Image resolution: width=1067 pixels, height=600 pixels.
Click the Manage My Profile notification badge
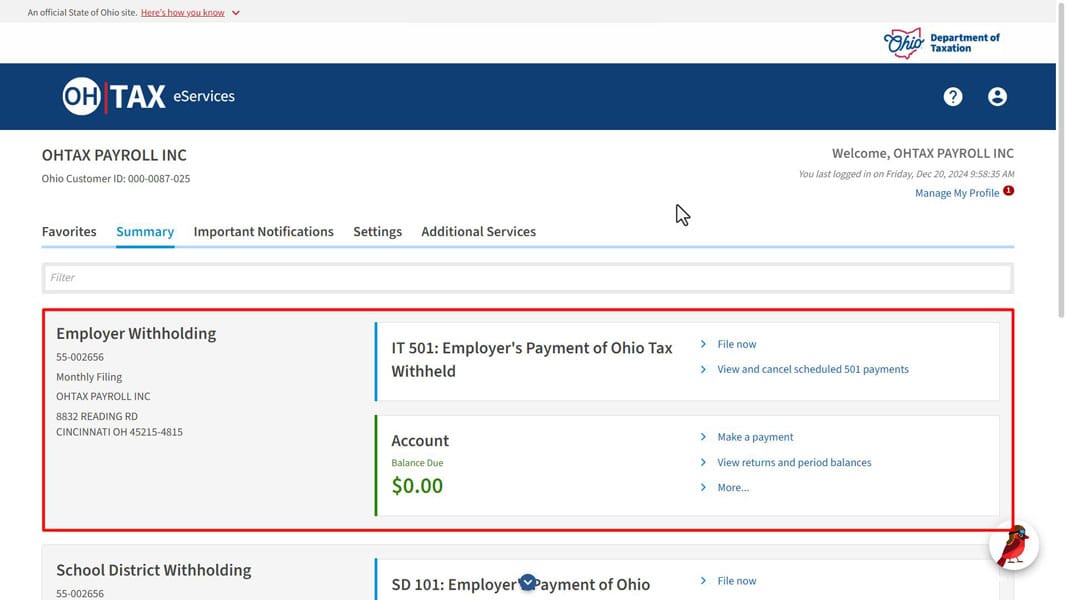click(1008, 191)
